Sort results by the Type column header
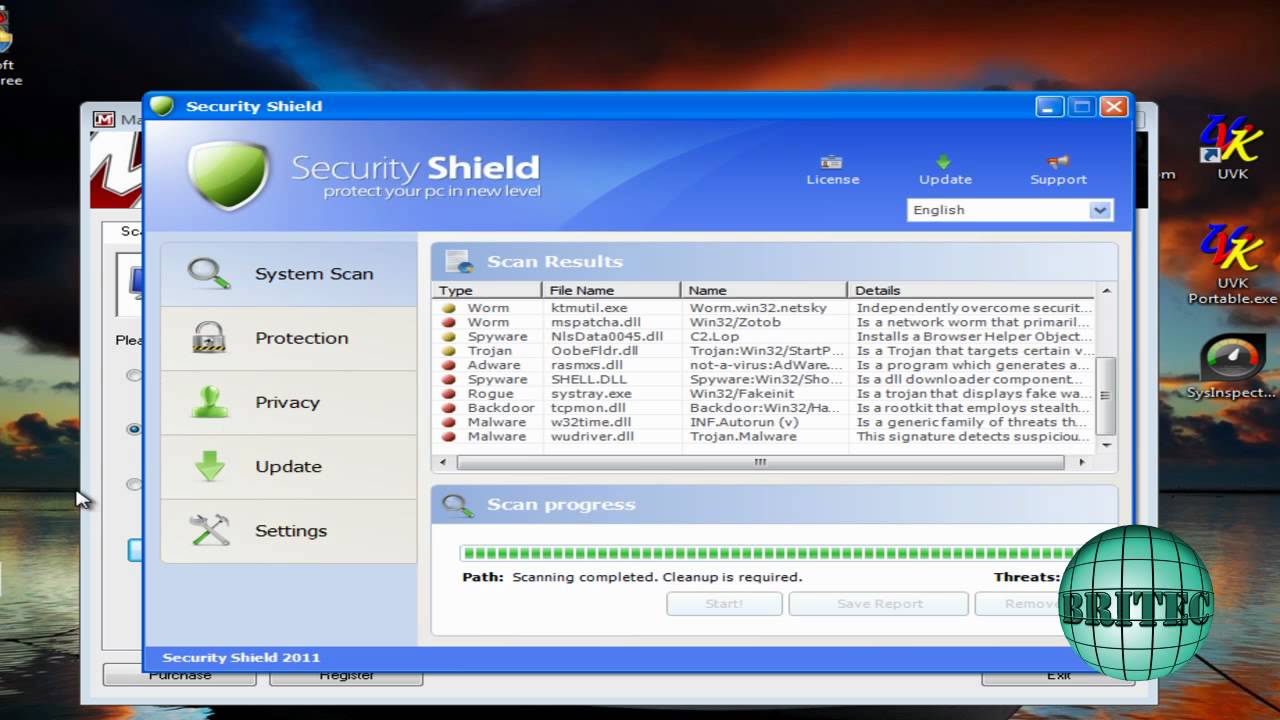Viewport: 1280px width, 720px height. click(x=488, y=290)
